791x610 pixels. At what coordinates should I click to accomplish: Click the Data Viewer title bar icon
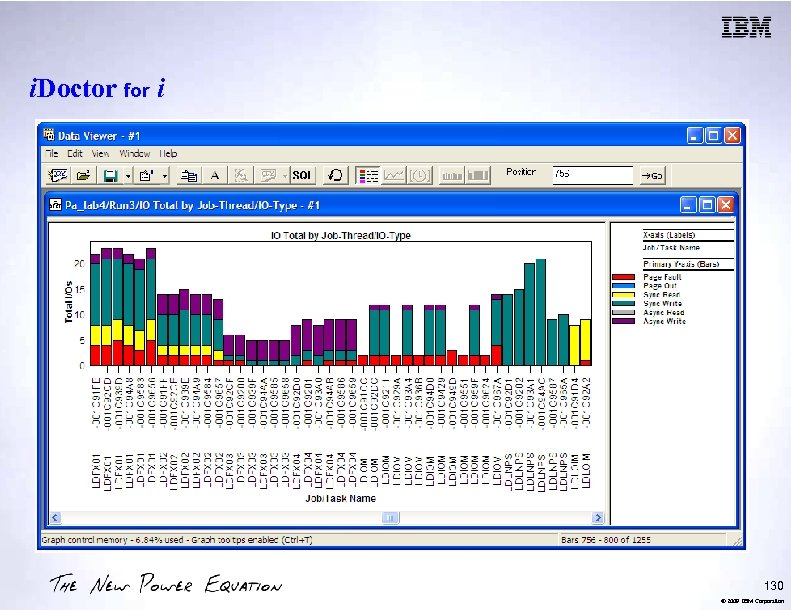coord(49,135)
